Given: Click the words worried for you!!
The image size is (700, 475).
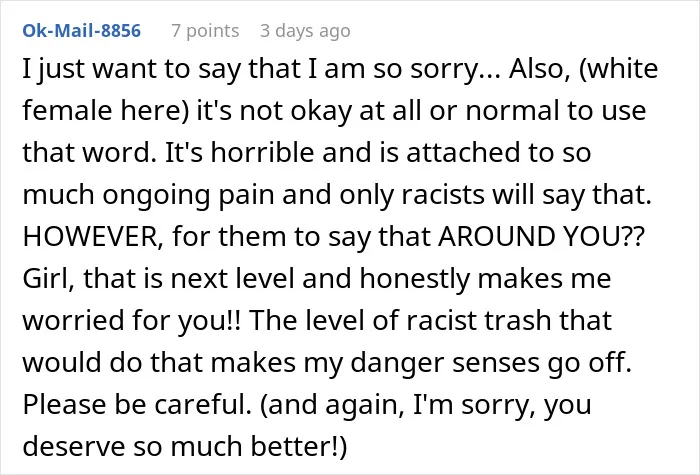Looking at the screenshot, I should click(x=131, y=321).
